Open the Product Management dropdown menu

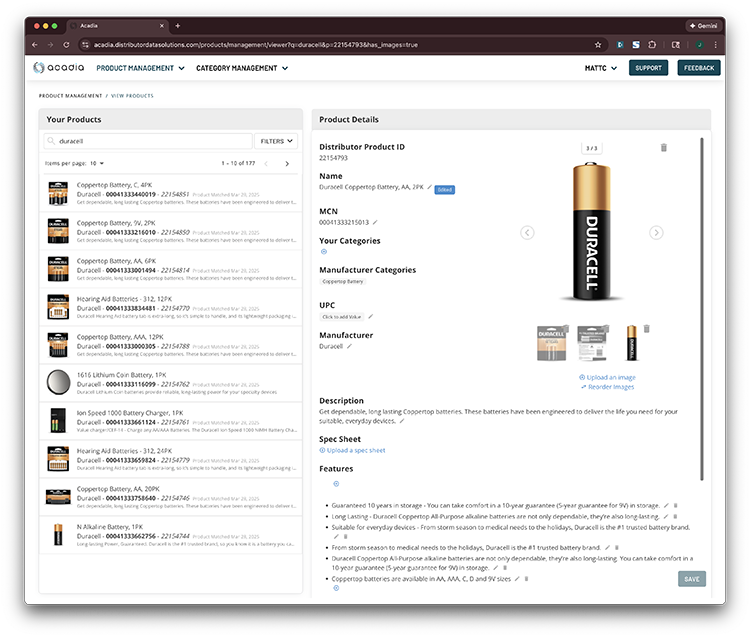pos(140,68)
